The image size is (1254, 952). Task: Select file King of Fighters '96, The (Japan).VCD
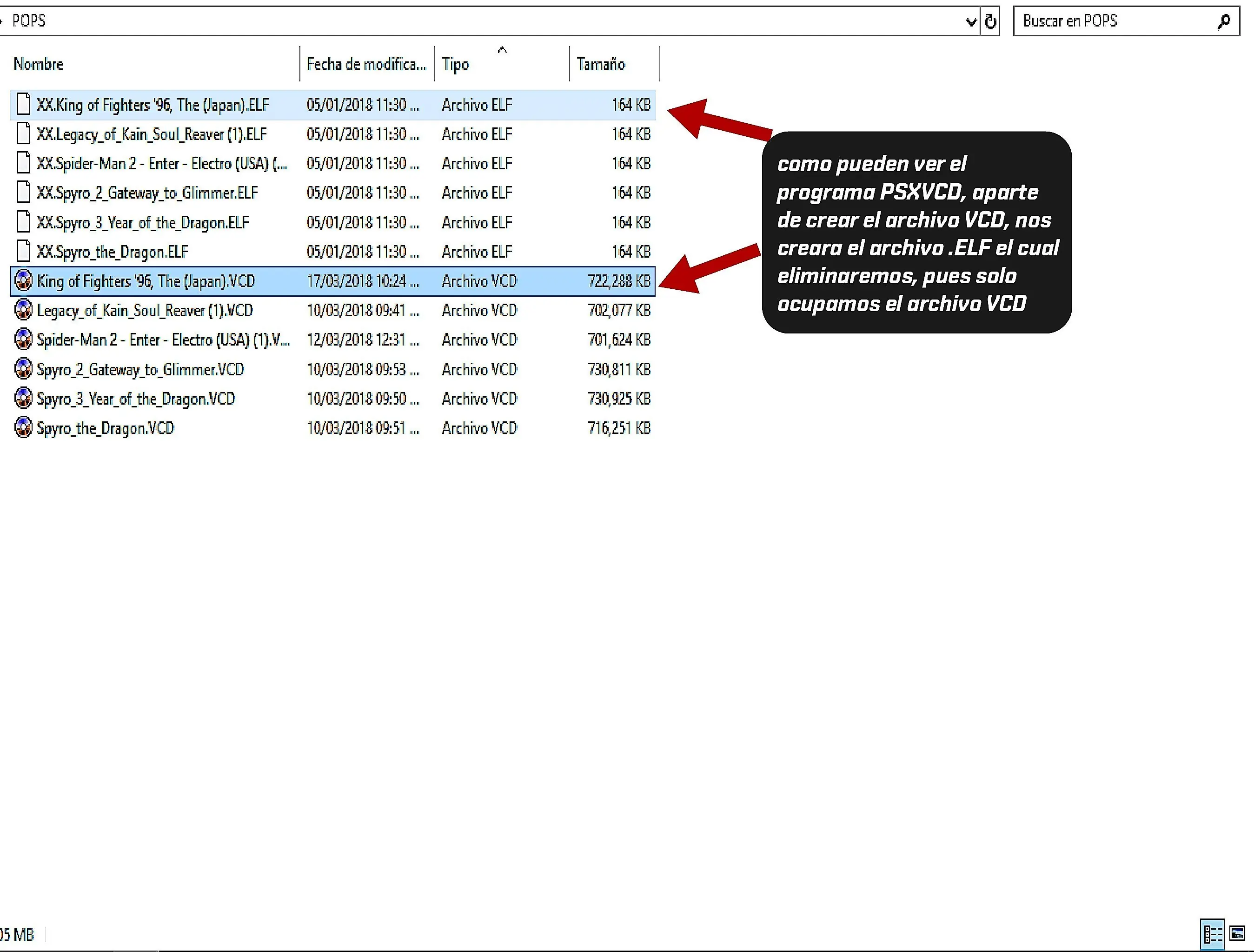tap(333, 280)
